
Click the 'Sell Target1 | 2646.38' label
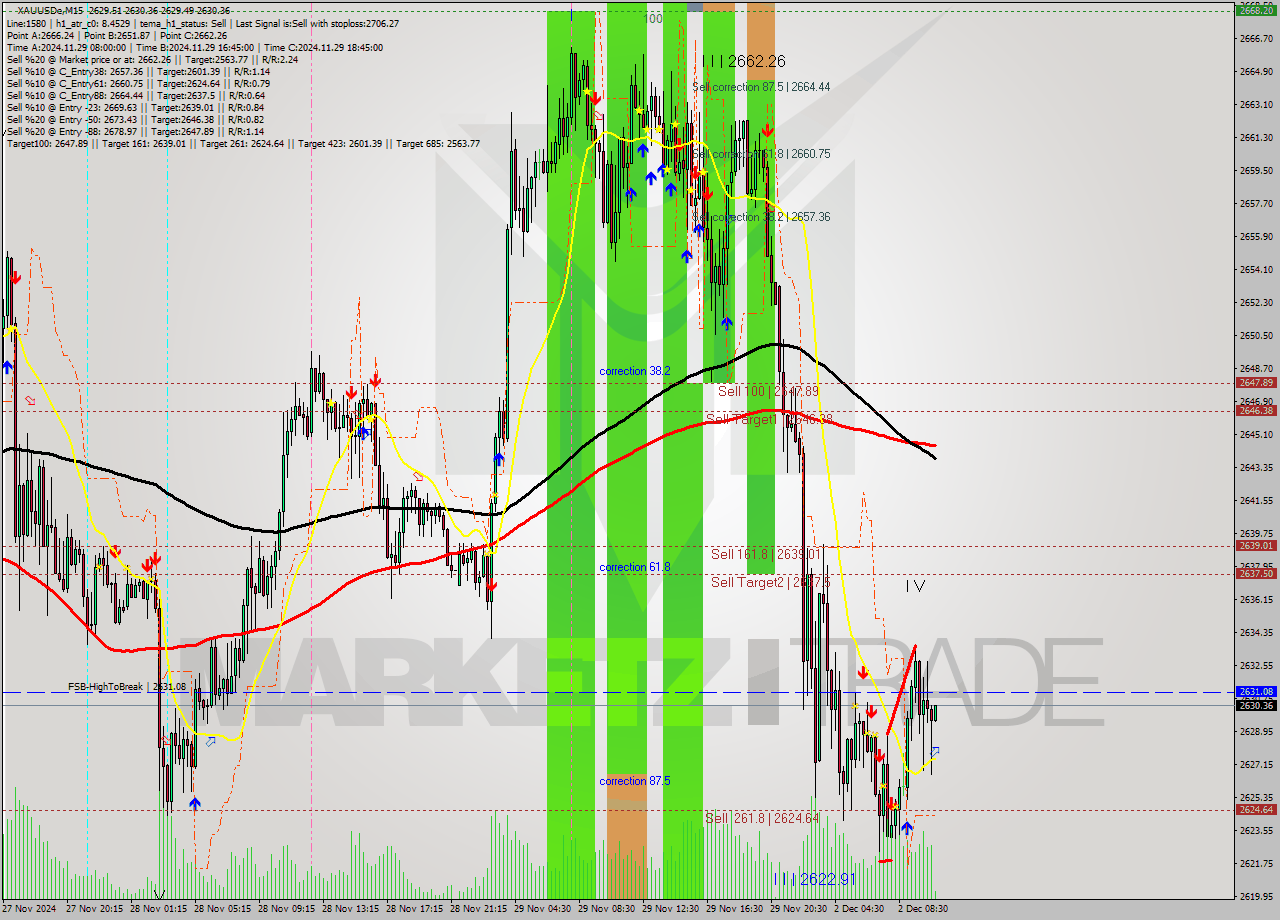(769, 419)
